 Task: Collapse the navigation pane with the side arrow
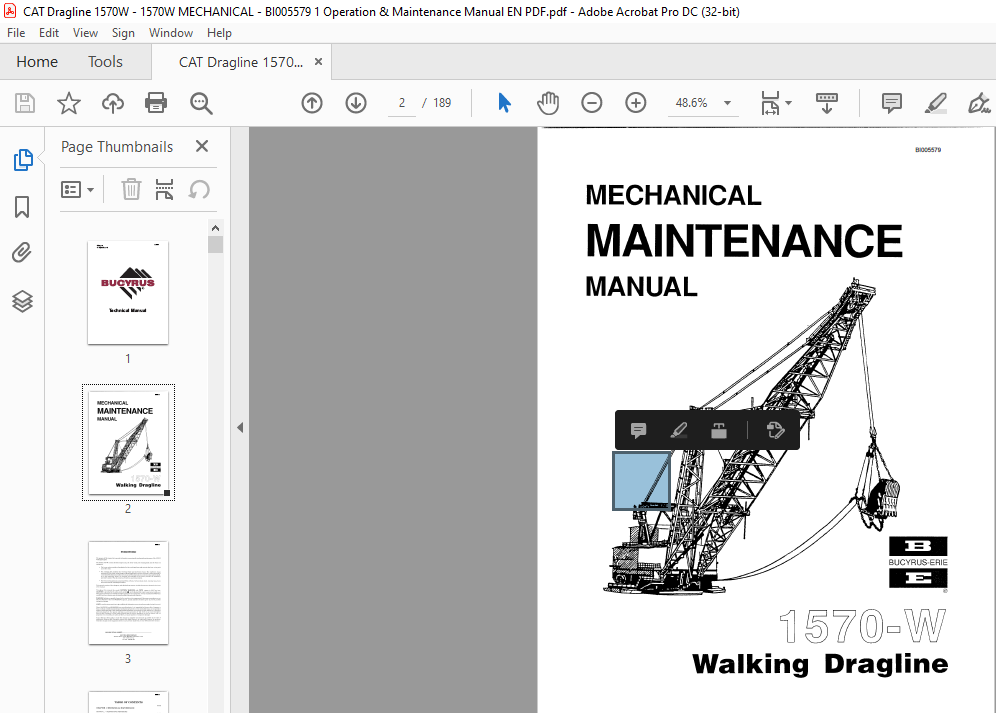(x=240, y=428)
